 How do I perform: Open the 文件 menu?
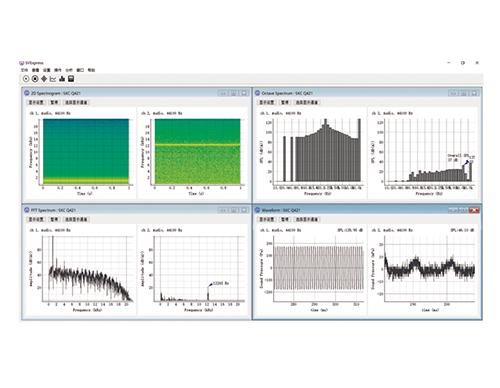tap(24, 70)
